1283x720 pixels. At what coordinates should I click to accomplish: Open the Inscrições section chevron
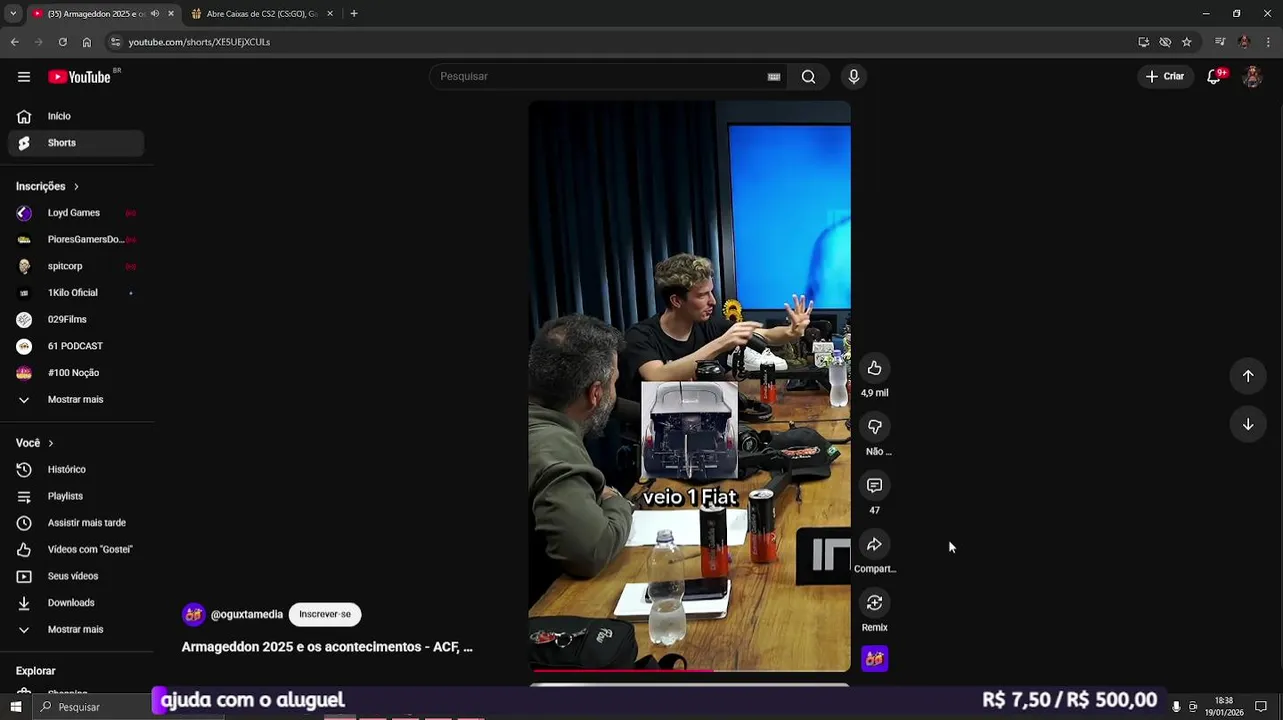(76, 187)
